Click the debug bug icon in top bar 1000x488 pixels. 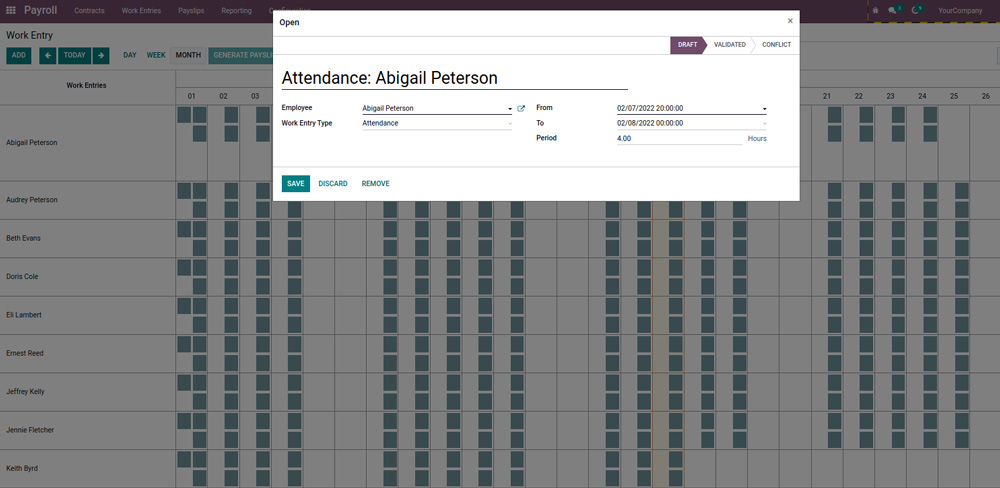point(876,10)
